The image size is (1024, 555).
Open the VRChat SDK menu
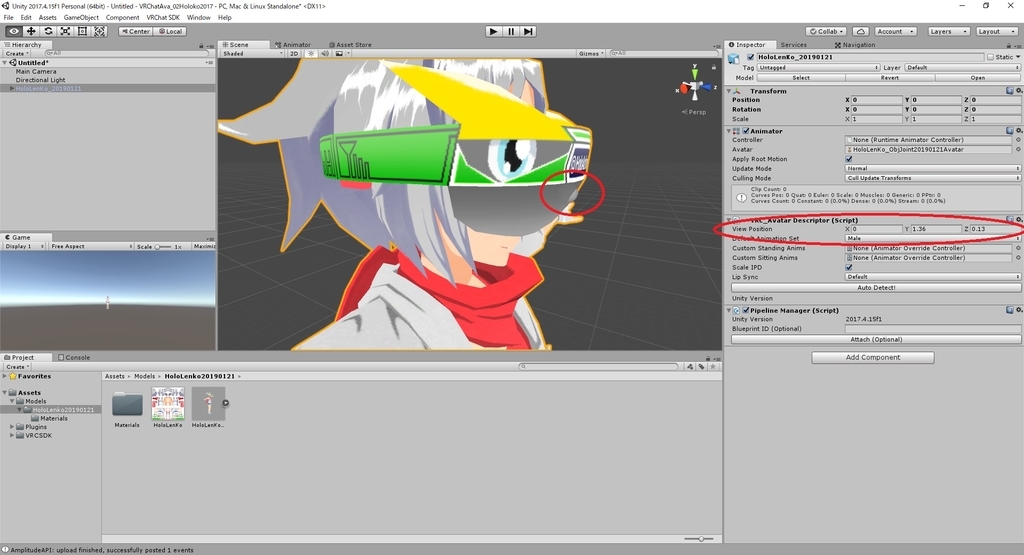click(163, 18)
